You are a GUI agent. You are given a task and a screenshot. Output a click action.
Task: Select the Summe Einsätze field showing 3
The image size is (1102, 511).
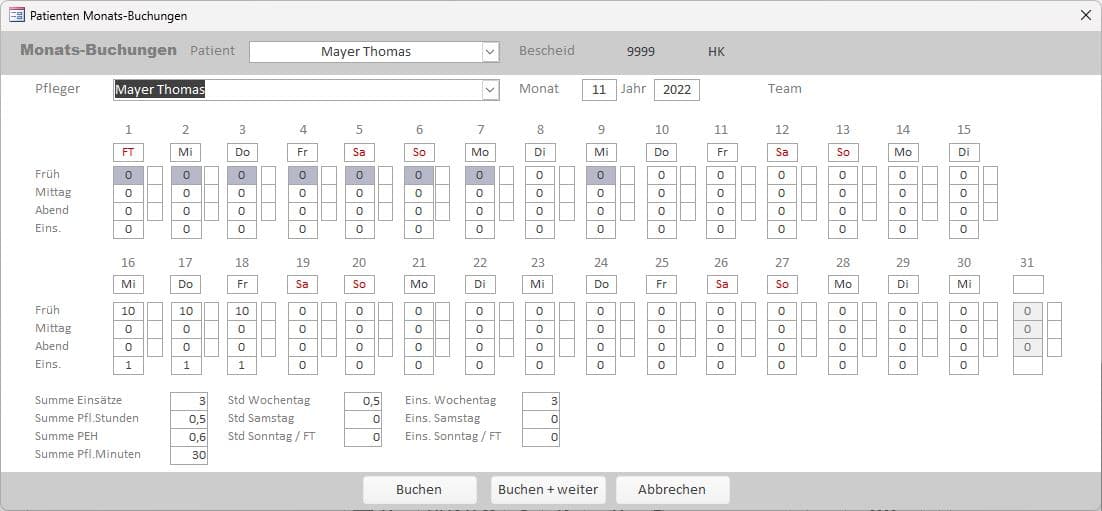(x=189, y=401)
